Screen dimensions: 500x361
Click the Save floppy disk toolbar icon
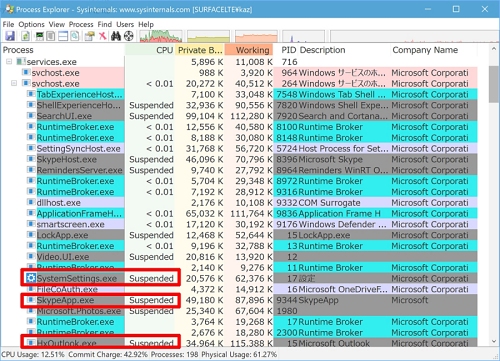(x=10, y=36)
